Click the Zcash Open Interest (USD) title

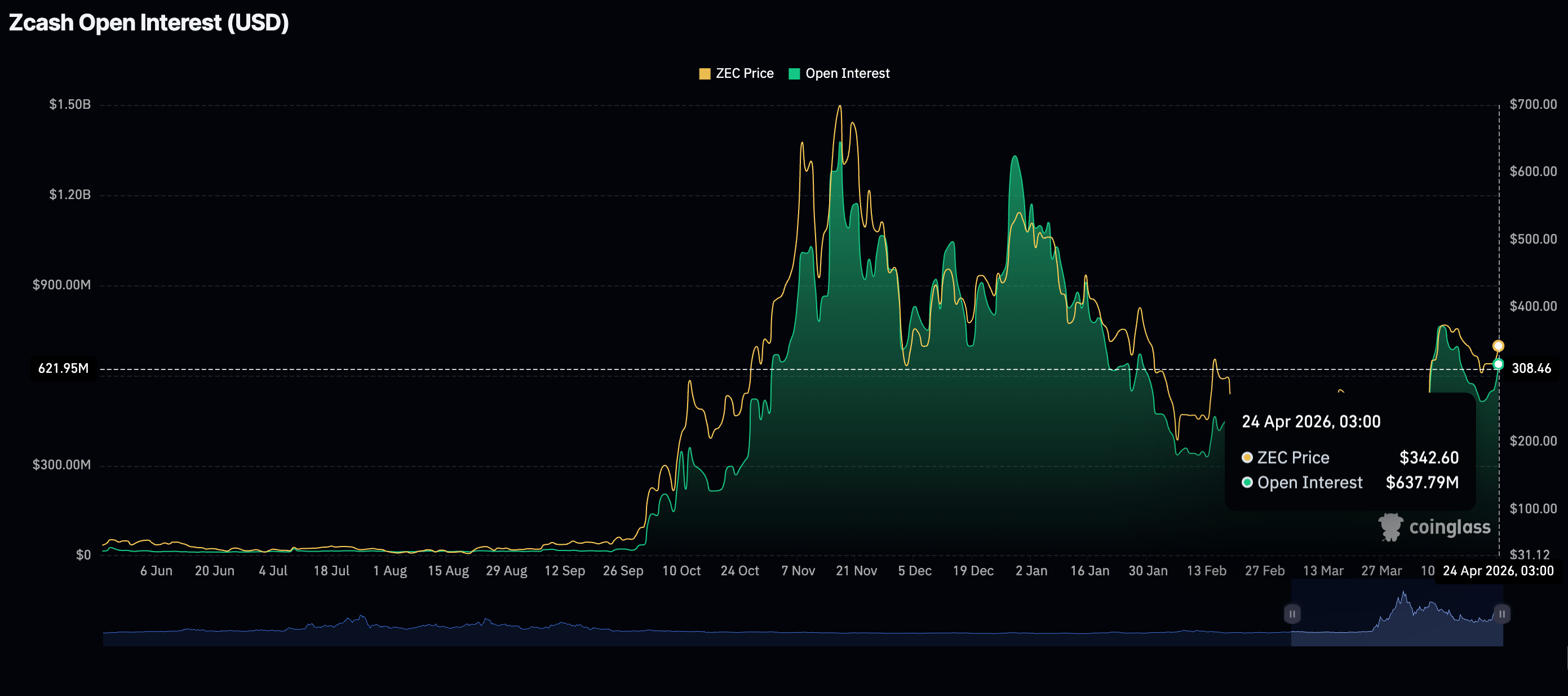(149, 23)
